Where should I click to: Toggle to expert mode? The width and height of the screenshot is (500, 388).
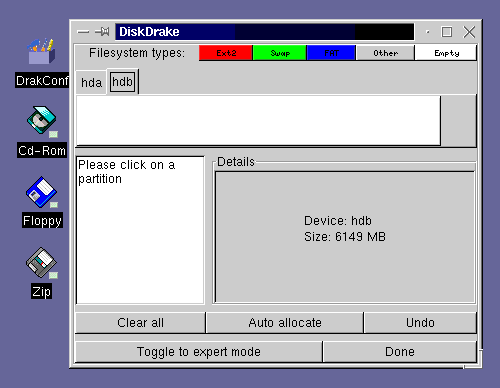pyautogui.click(x=199, y=352)
